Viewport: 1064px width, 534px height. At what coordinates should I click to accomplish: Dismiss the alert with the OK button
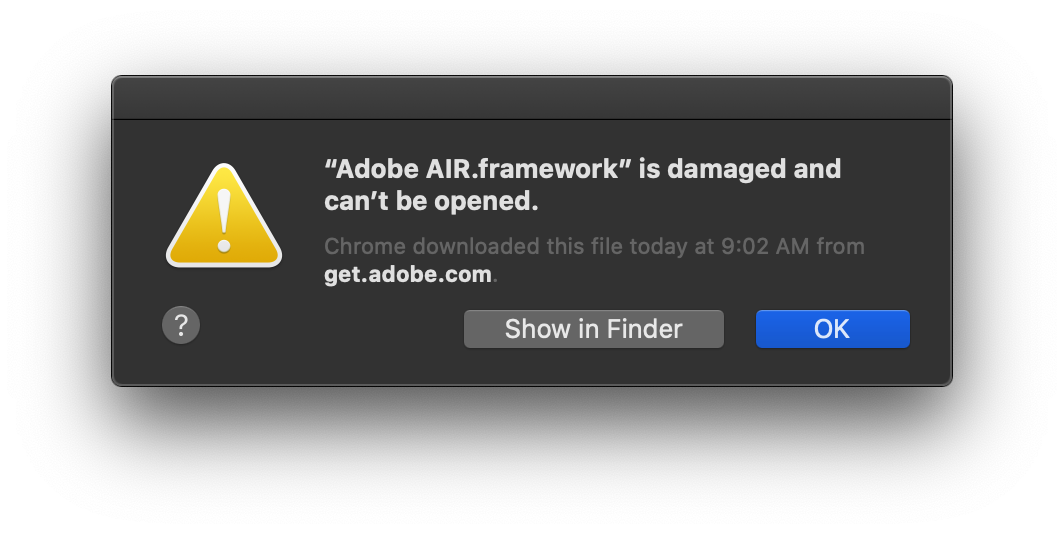[x=833, y=329]
